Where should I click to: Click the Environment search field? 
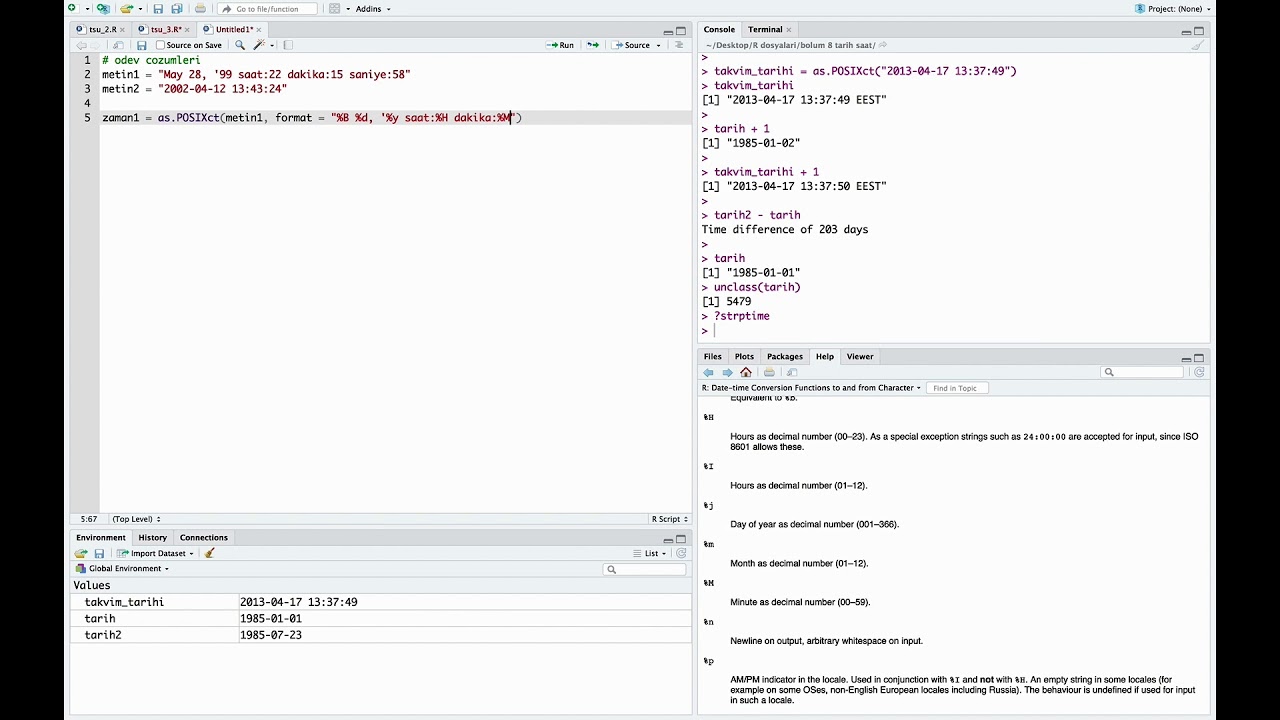click(646, 569)
